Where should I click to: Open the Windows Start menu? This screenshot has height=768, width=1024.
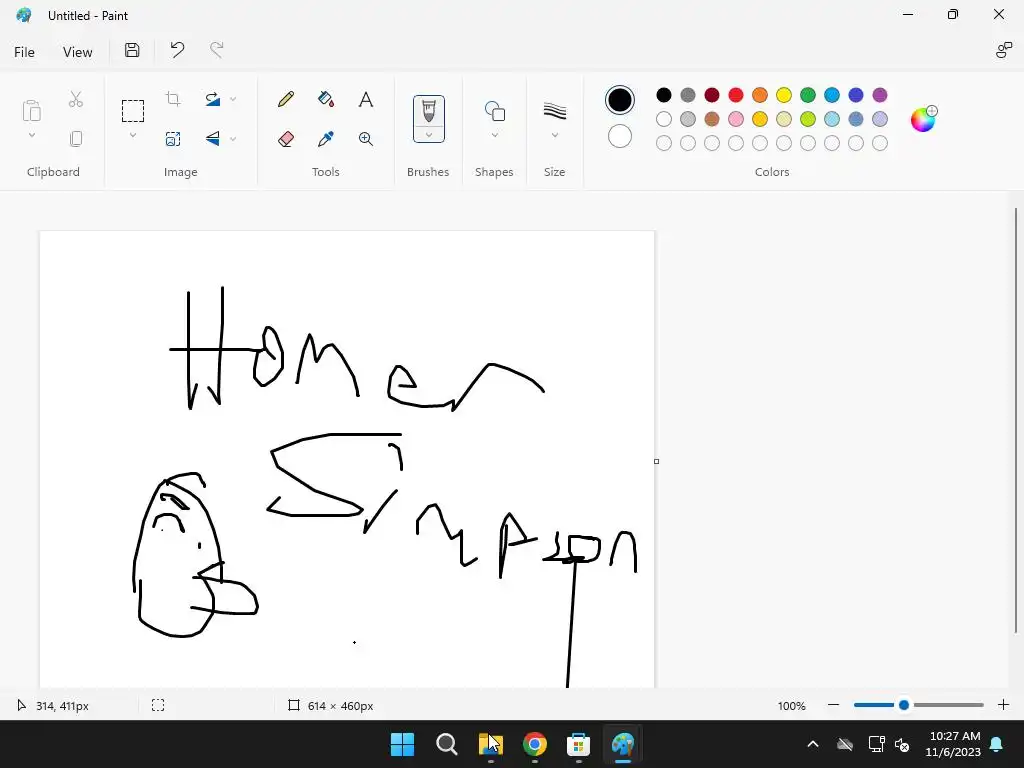[402, 744]
